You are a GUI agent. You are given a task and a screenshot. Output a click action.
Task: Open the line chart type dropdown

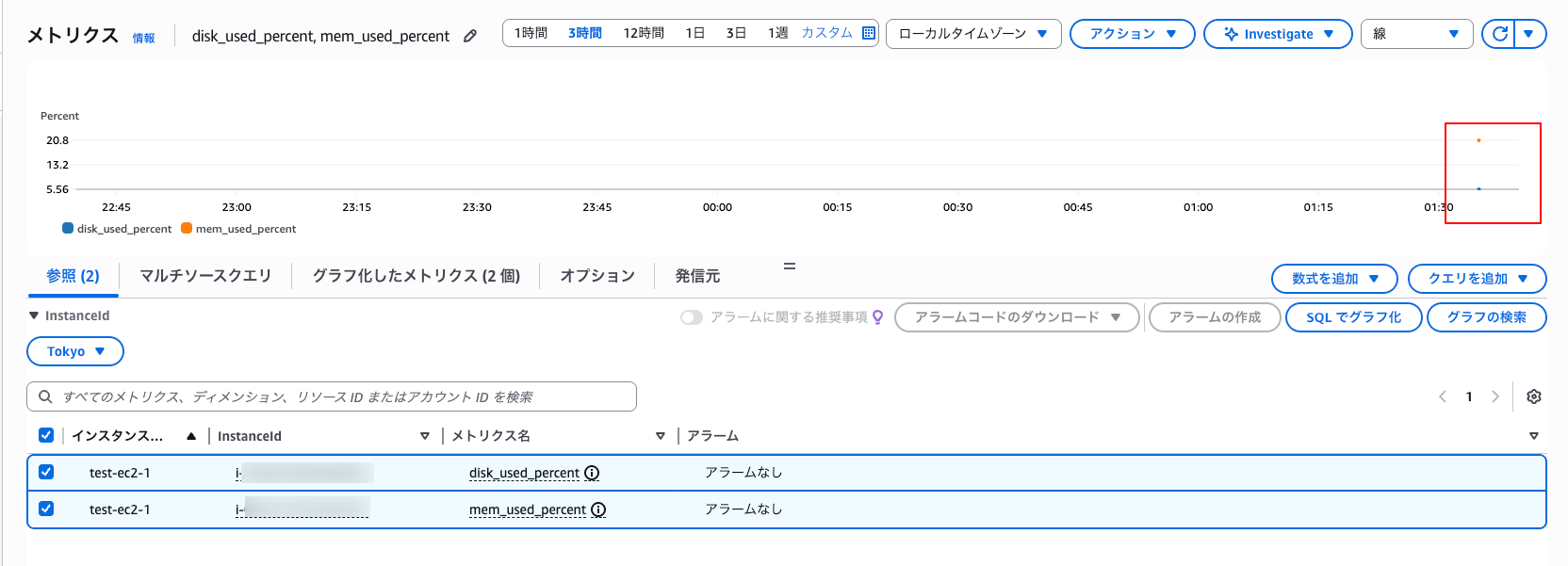coord(1418,34)
